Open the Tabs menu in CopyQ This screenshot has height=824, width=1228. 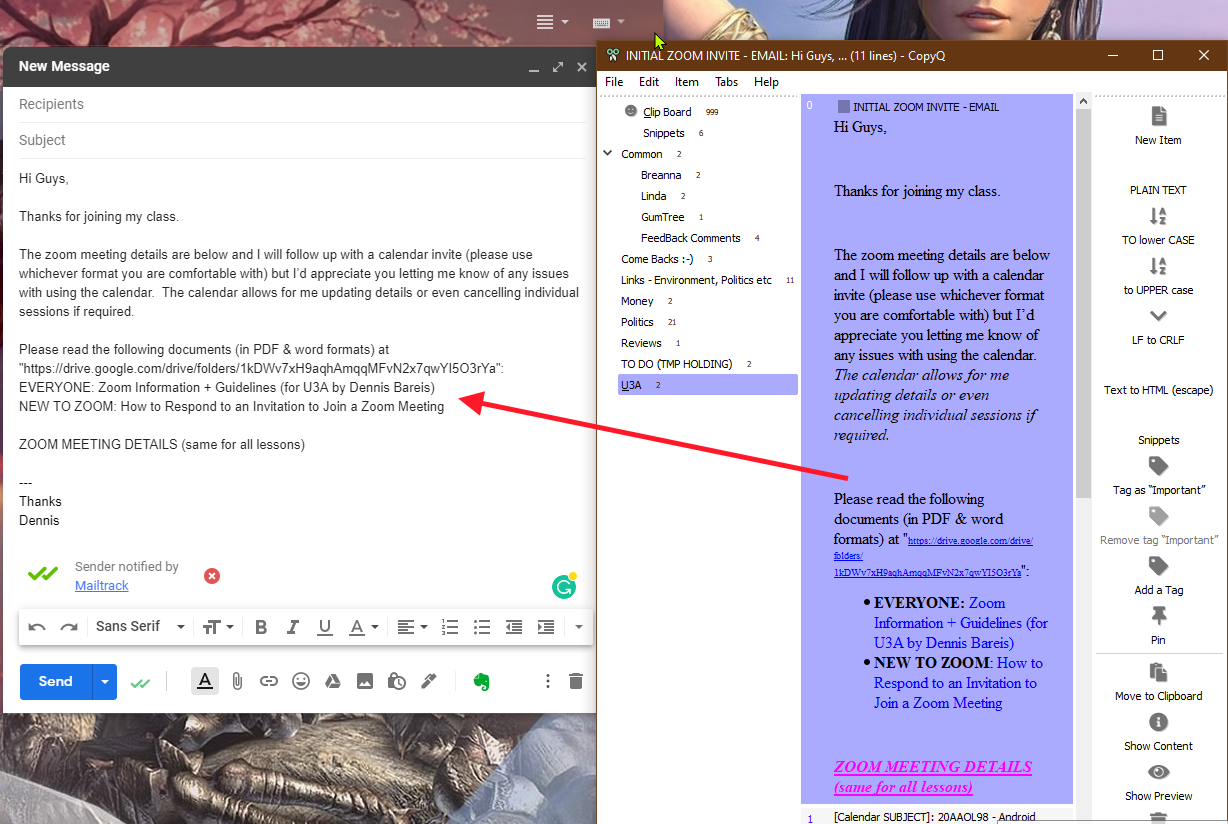coord(727,82)
